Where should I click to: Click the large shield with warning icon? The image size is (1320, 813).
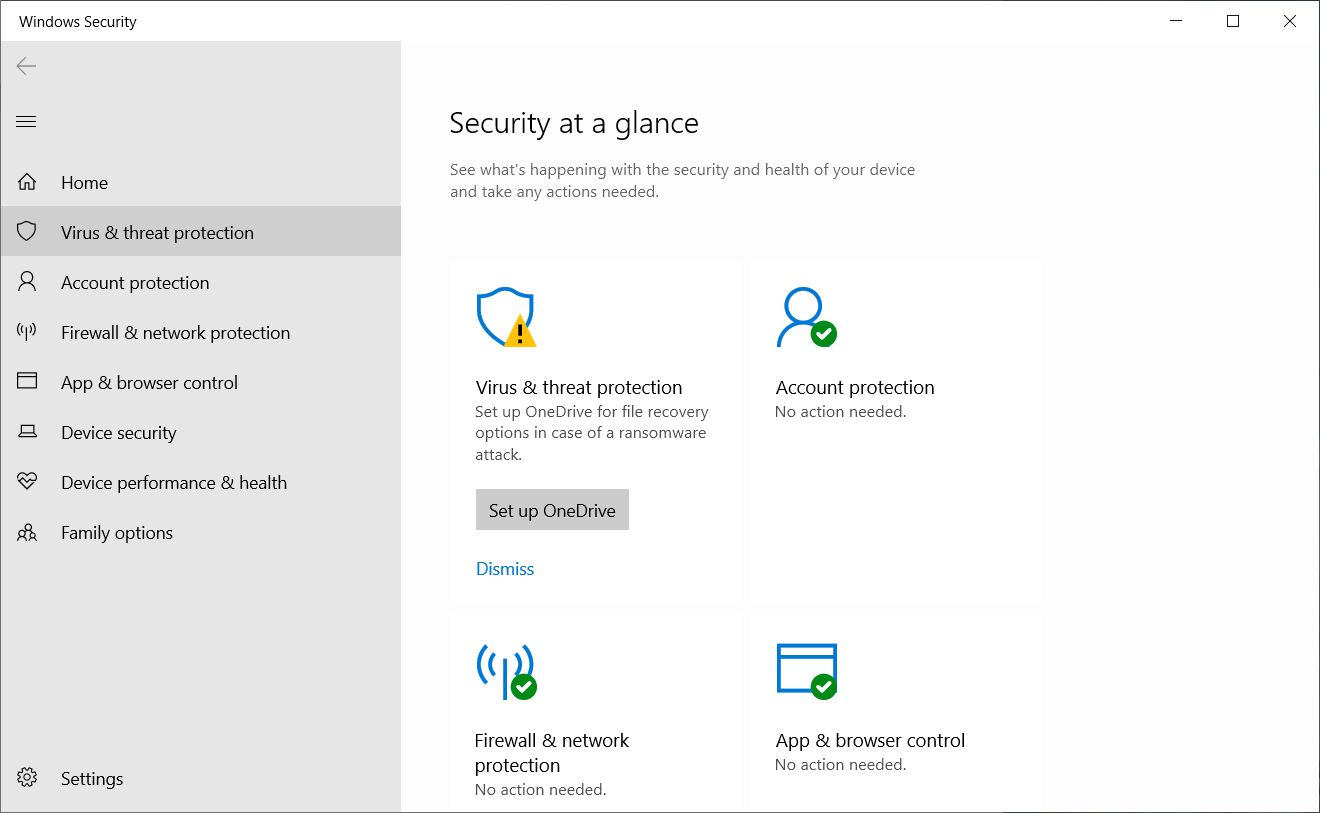coord(506,317)
